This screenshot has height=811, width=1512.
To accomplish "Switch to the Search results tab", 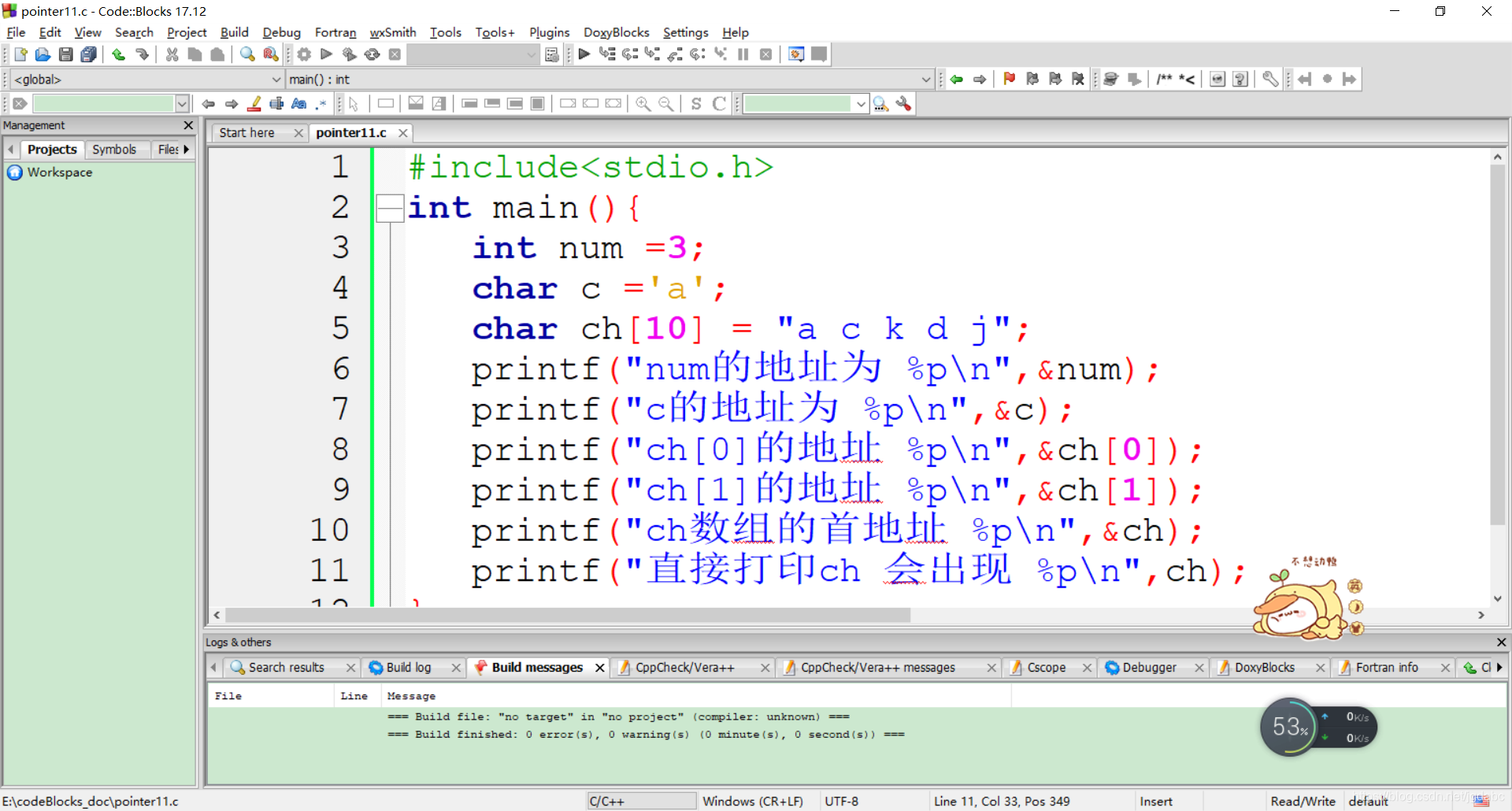I will (286, 667).
